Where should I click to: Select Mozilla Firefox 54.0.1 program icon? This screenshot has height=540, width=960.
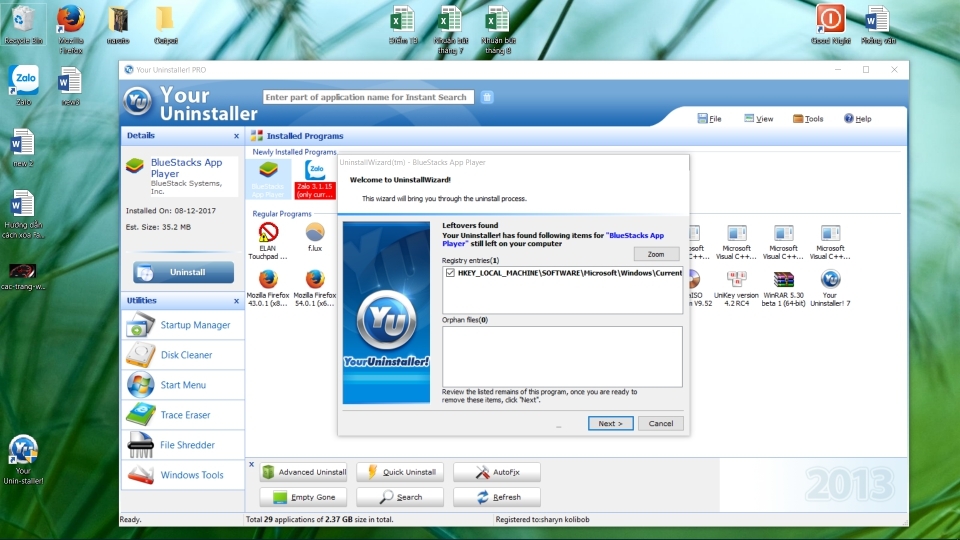(x=315, y=288)
